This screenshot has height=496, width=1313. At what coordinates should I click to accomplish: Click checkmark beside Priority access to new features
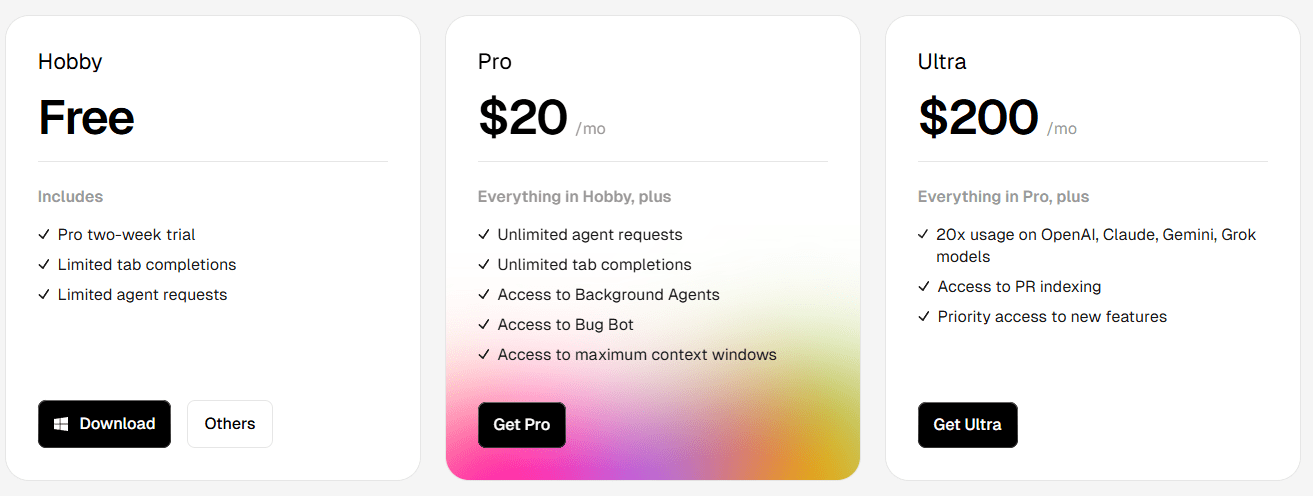coord(924,317)
